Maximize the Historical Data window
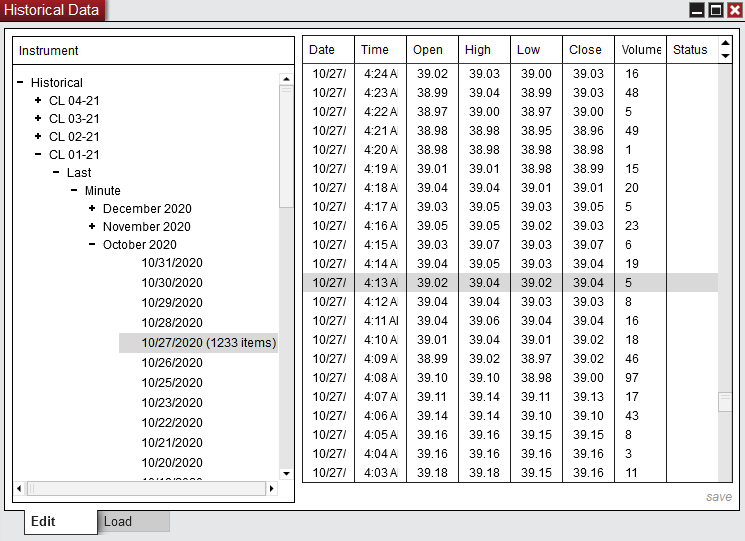The height and width of the screenshot is (541, 745). pyautogui.click(x=716, y=10)
